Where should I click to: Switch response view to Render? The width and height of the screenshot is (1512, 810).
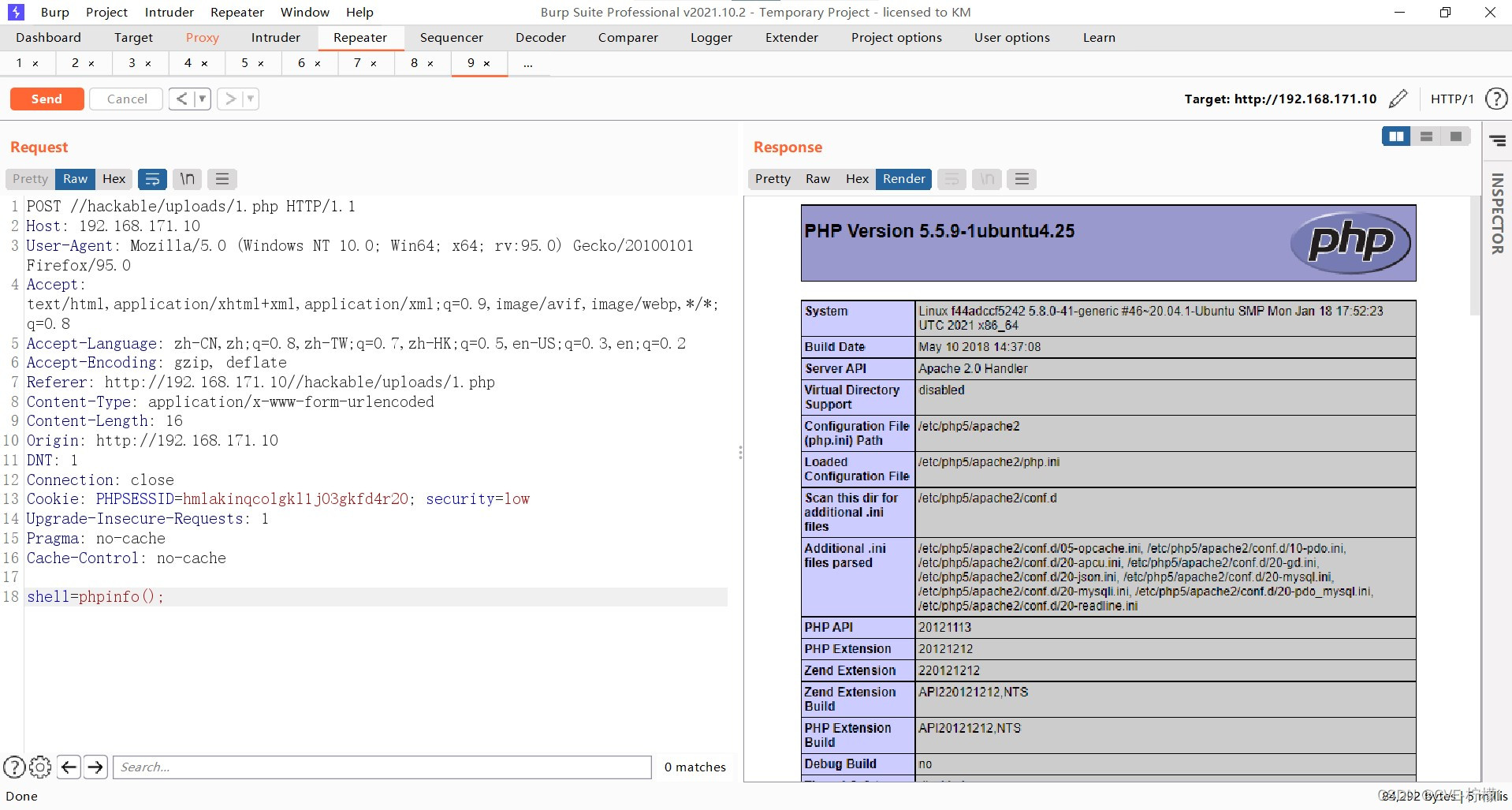(x=903, y=179)
